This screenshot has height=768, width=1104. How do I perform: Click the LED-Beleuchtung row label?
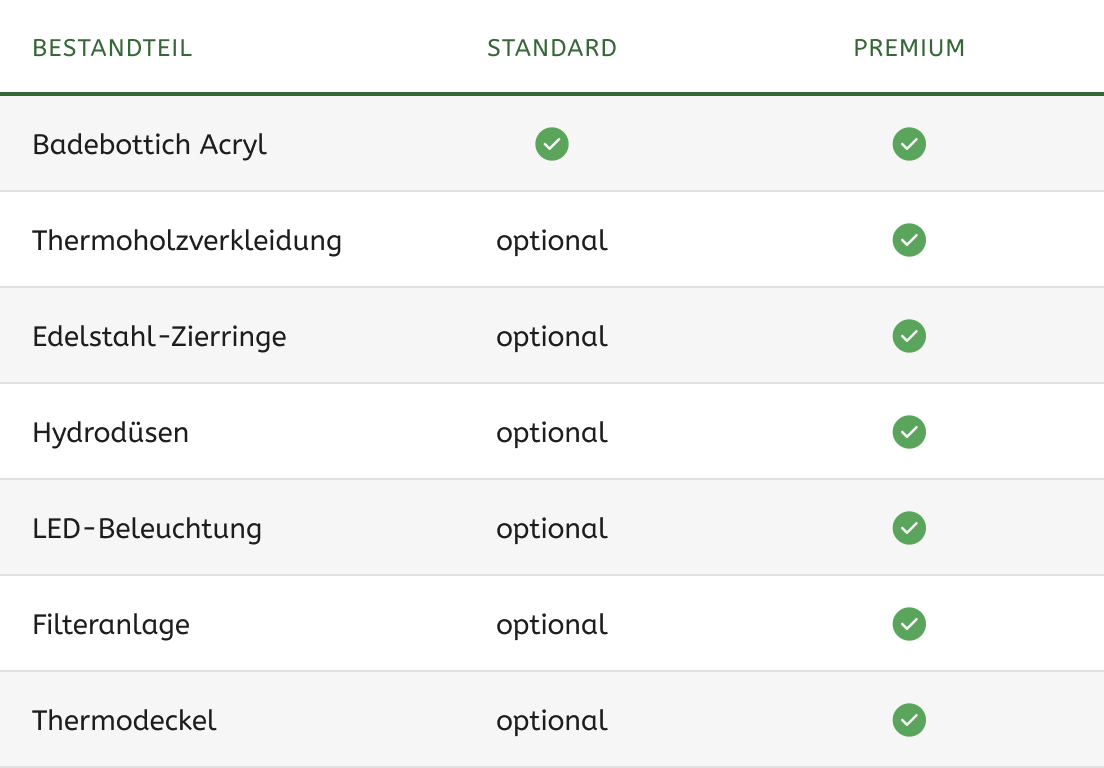[x=147, y=529]
